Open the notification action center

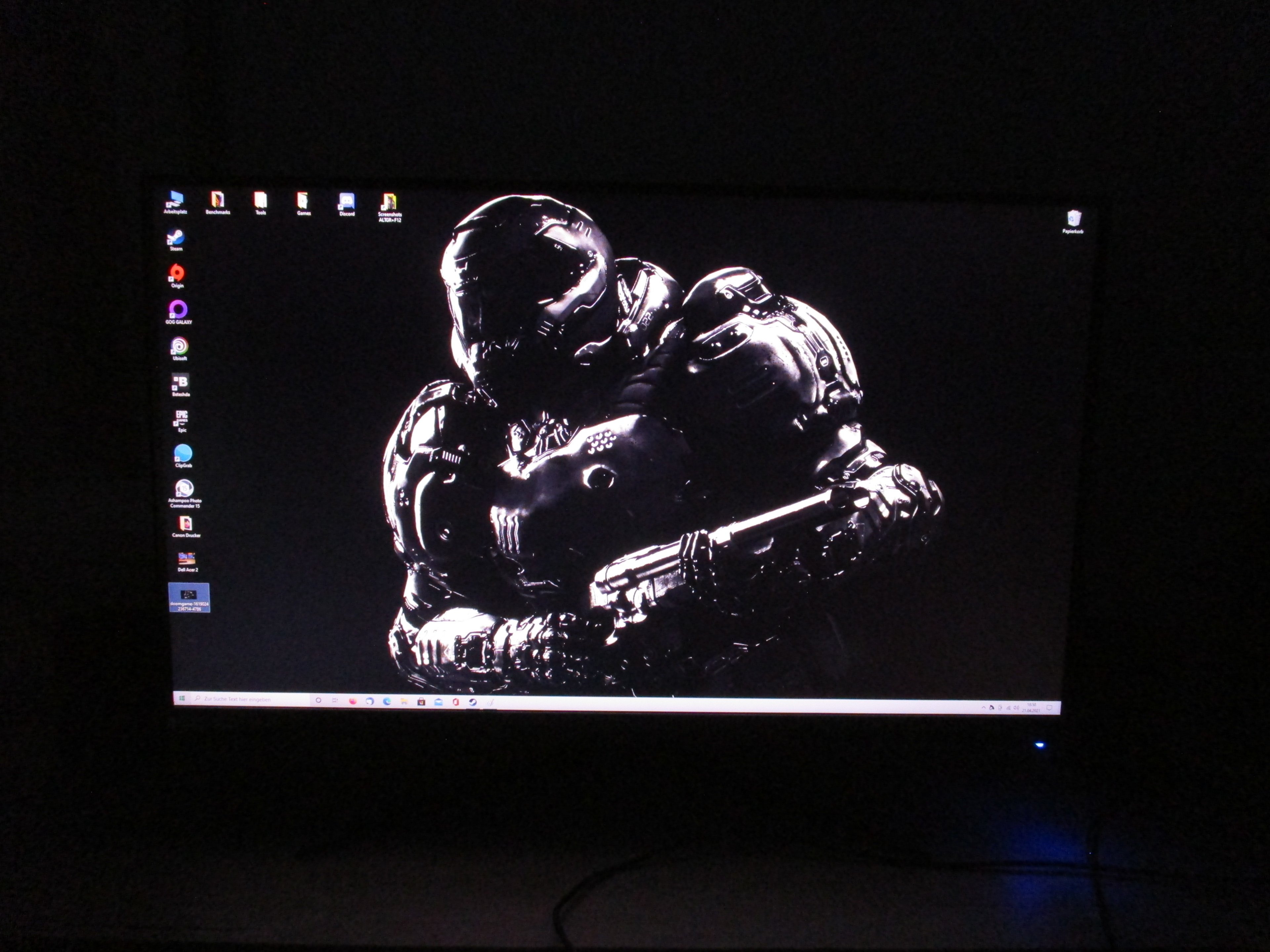(1049, 708)
